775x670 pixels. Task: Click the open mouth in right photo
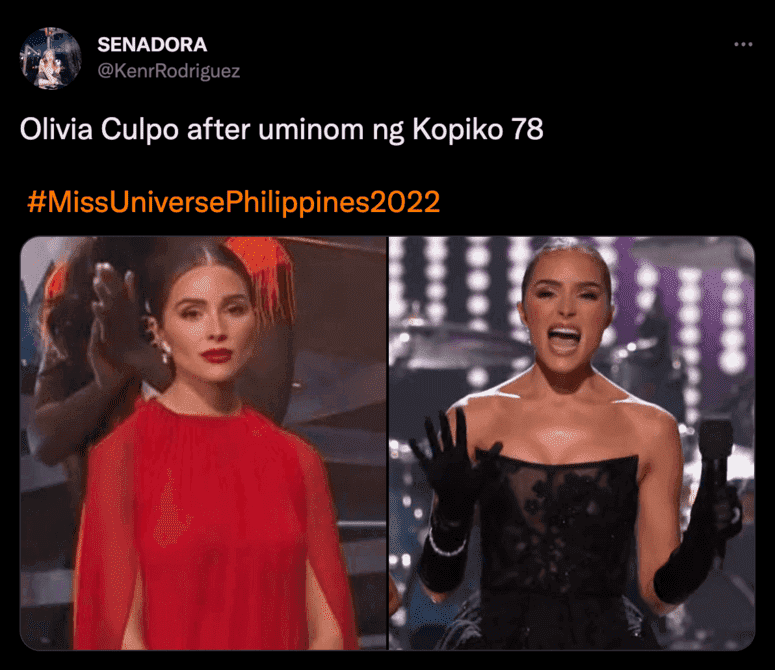(563, 338)
